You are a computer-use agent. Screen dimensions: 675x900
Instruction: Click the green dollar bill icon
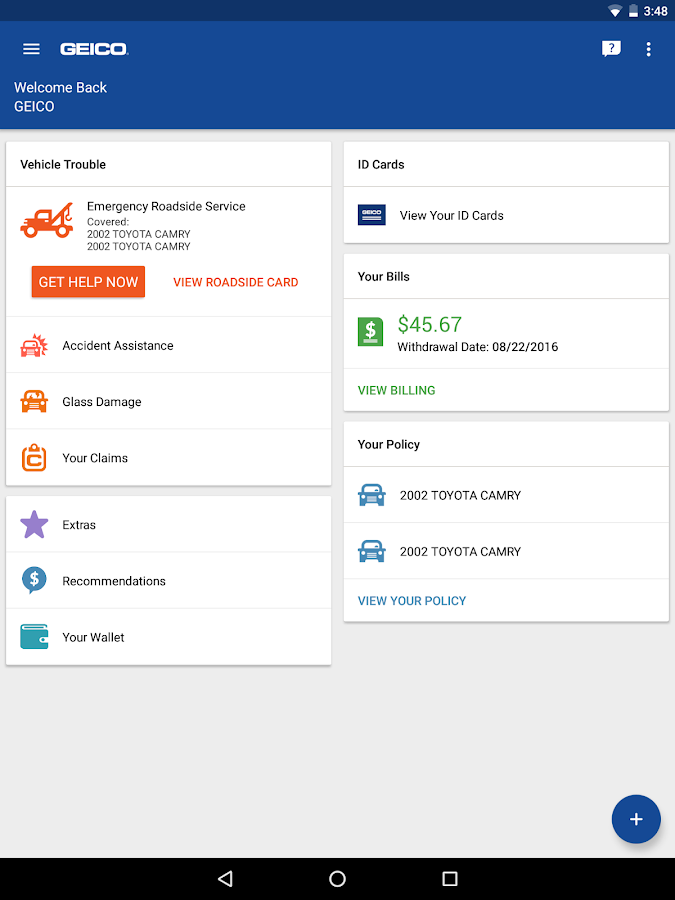point(370,332)
